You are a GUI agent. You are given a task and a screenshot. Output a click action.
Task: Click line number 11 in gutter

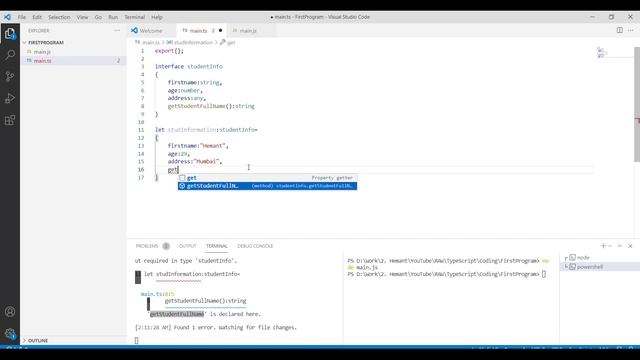pyautogui.click(x=141, y=130)
